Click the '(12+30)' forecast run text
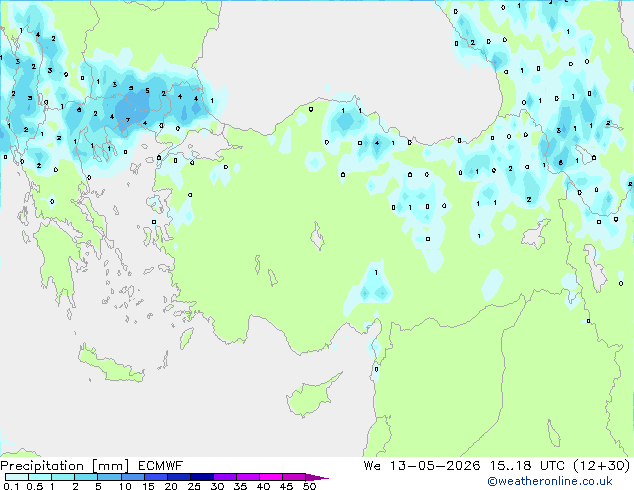 click(601, 466)
